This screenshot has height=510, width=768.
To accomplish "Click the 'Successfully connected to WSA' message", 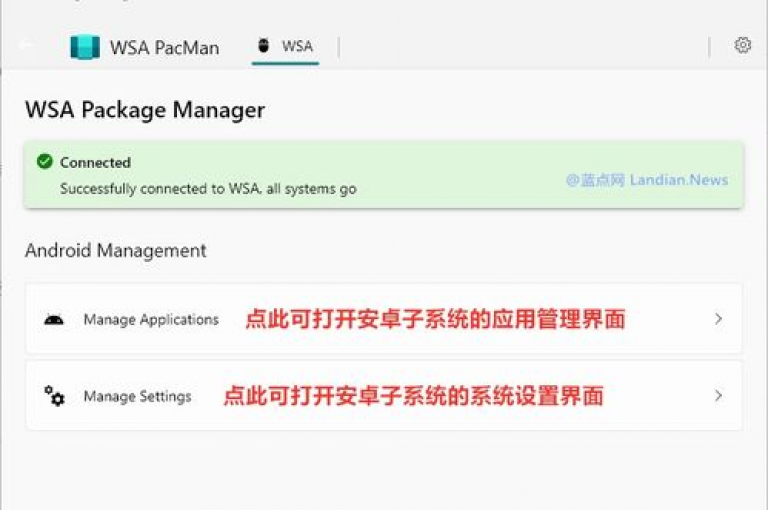I will 208,189.
